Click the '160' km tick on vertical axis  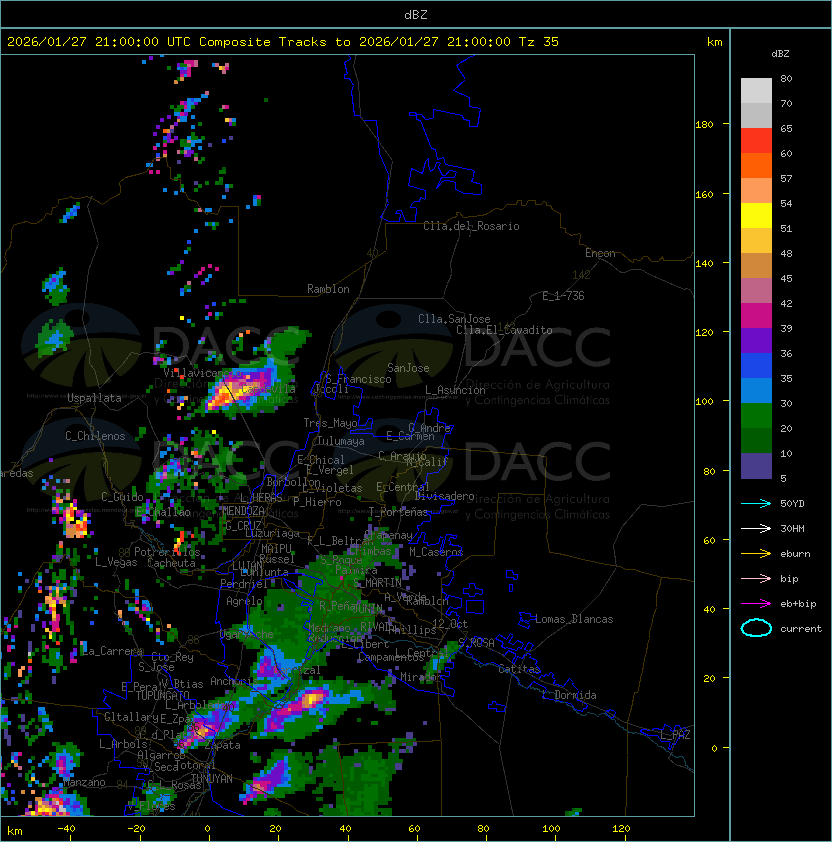(x=704, y=194)
